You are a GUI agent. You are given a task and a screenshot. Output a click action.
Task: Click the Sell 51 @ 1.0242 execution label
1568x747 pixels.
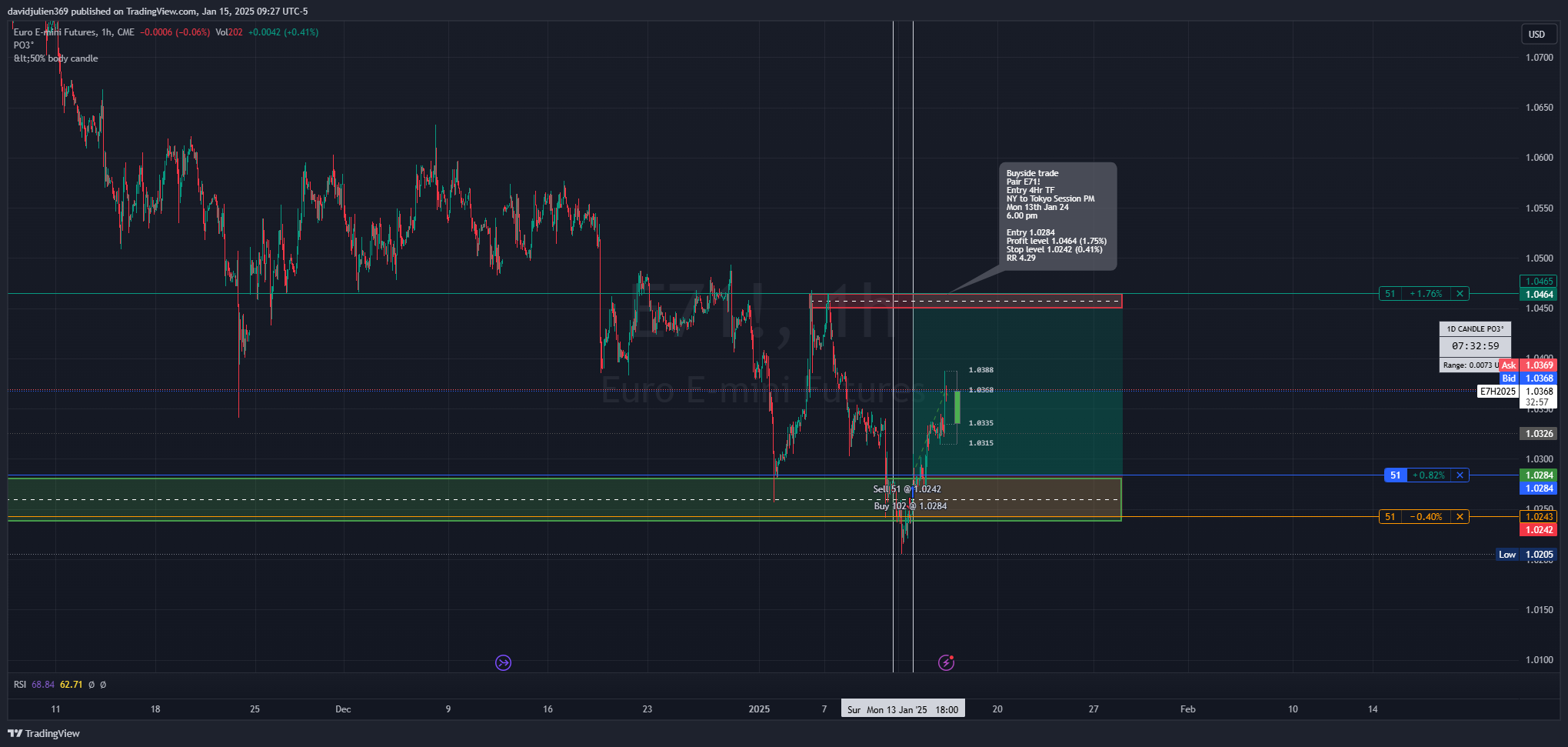pyautogui.click(x=907, y=489)
